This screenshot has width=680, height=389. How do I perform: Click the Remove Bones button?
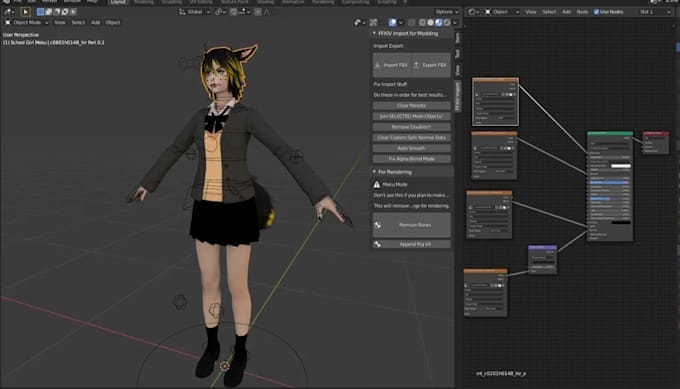coord(412,225)
